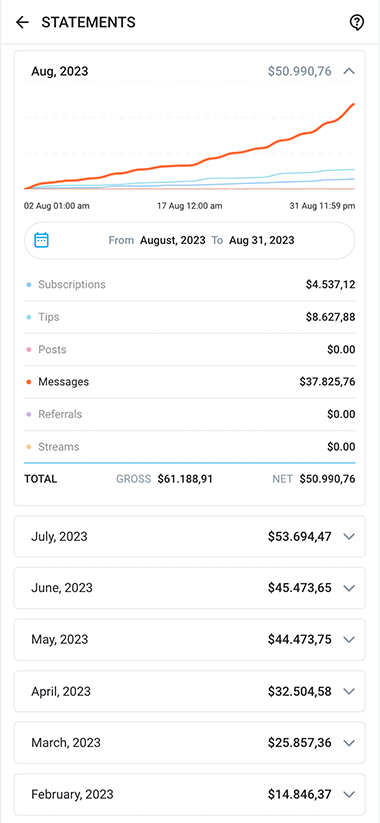Viewport: 380px width, 823px height.
Task: Click the Aug, 2023 header title
Action: [60, 71]
